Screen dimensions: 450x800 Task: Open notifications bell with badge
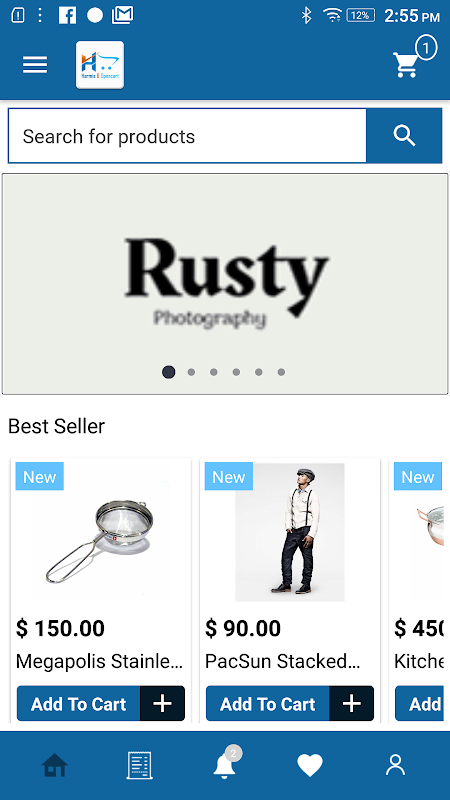224,764
